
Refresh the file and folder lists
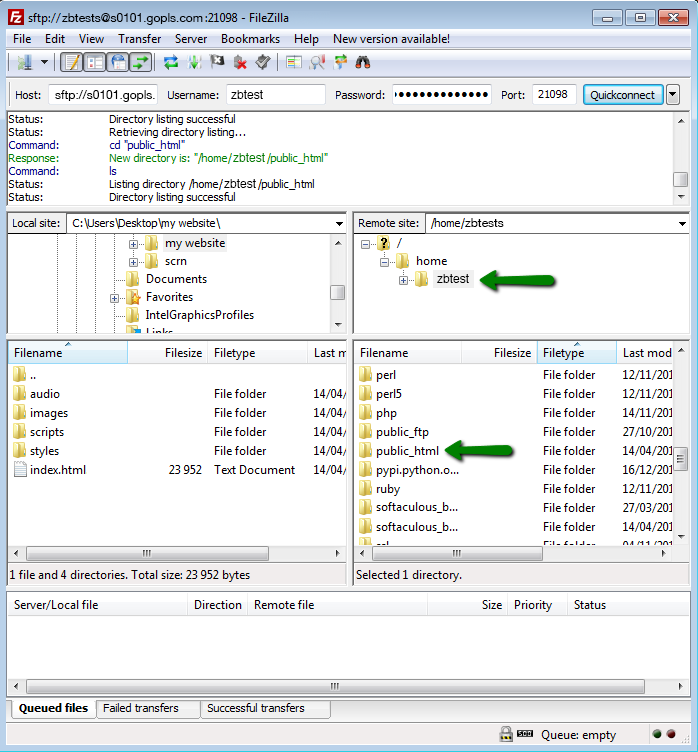click(x=171, y=62)
